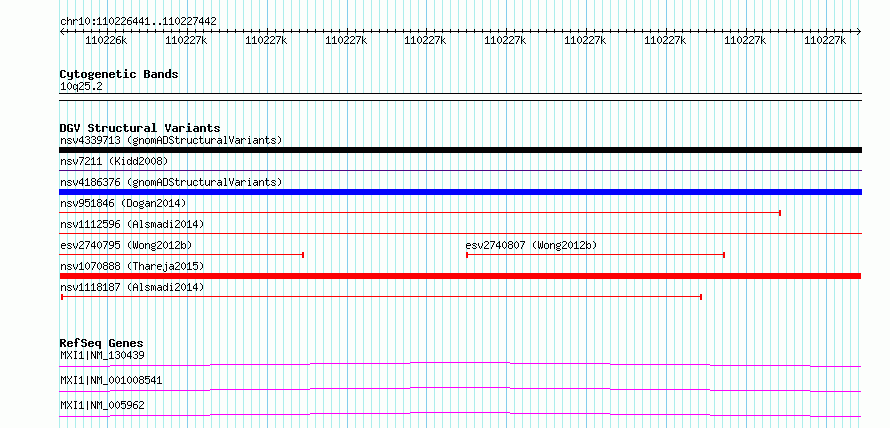This screenshot has height=428, width=890.
Task: Open the esv2740807 (Wong2012b) label
Action: pyautogui.click(x=531, y=245)
